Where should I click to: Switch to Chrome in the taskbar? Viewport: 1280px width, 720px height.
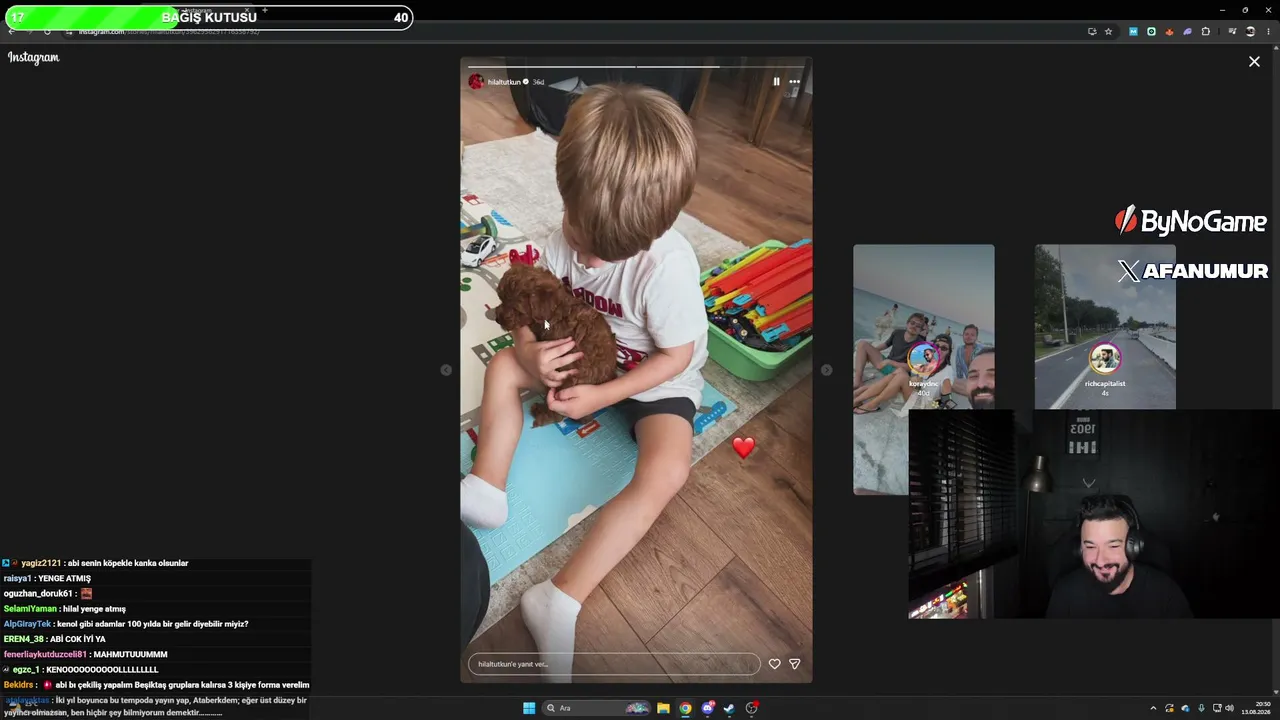coord(685,708)
